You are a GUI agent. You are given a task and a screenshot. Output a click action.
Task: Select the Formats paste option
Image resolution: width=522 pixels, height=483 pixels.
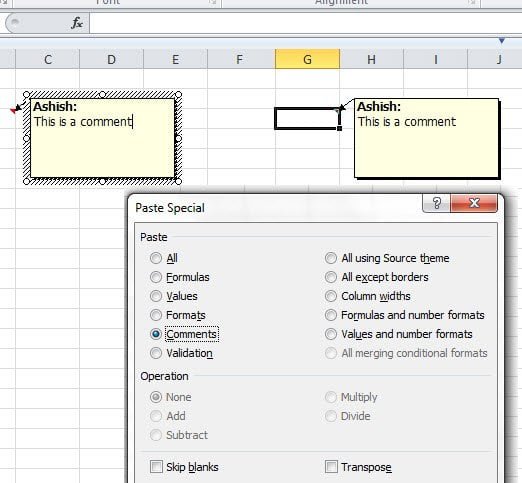coord(178,315)
